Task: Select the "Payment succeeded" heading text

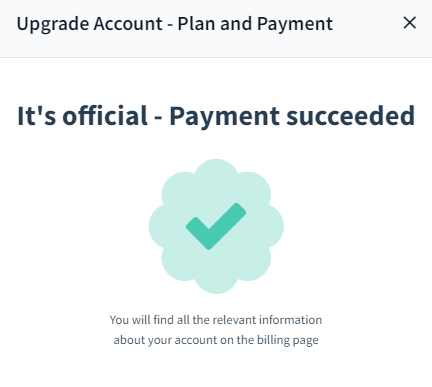Action: coord(292,117)
